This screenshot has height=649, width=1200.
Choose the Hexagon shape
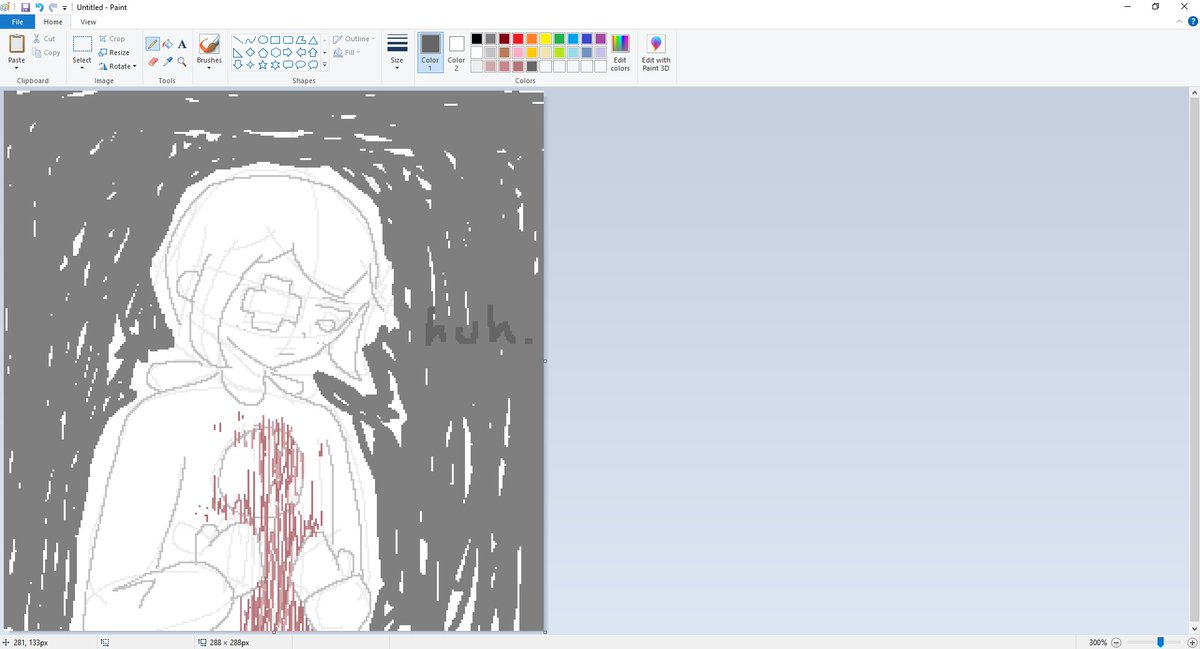click(x=275, y=52)
